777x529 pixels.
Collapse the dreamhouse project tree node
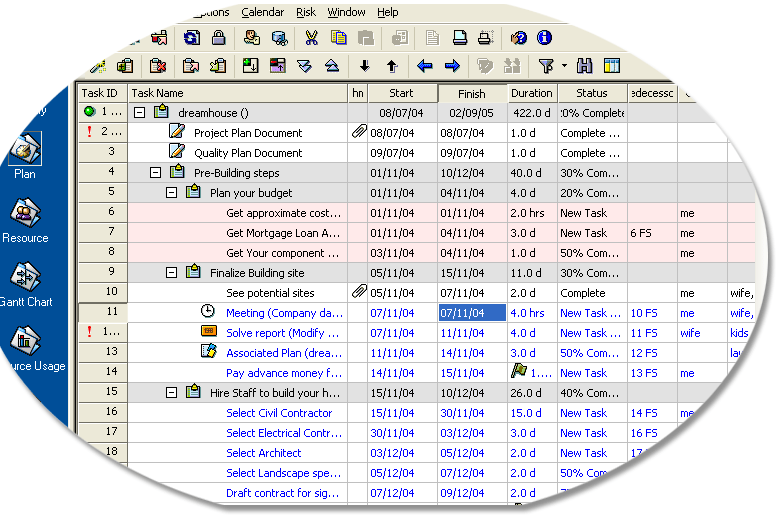click(x=140, y=113)
